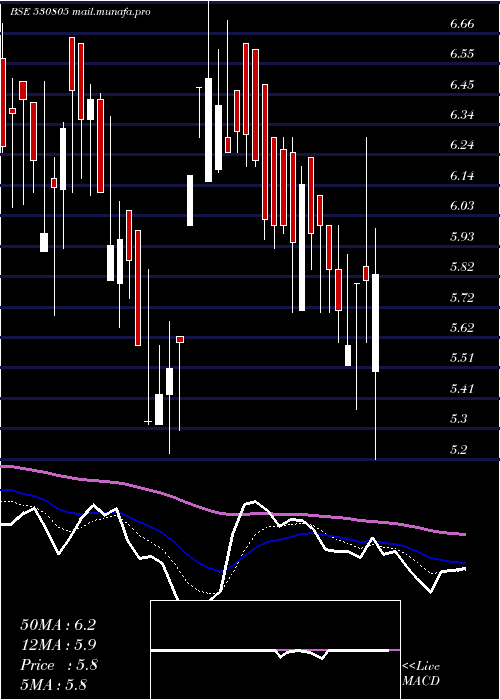Click the tallest white candle near 6.45
The width and height of the screenshot is (500, 700).
pos(208,130)
